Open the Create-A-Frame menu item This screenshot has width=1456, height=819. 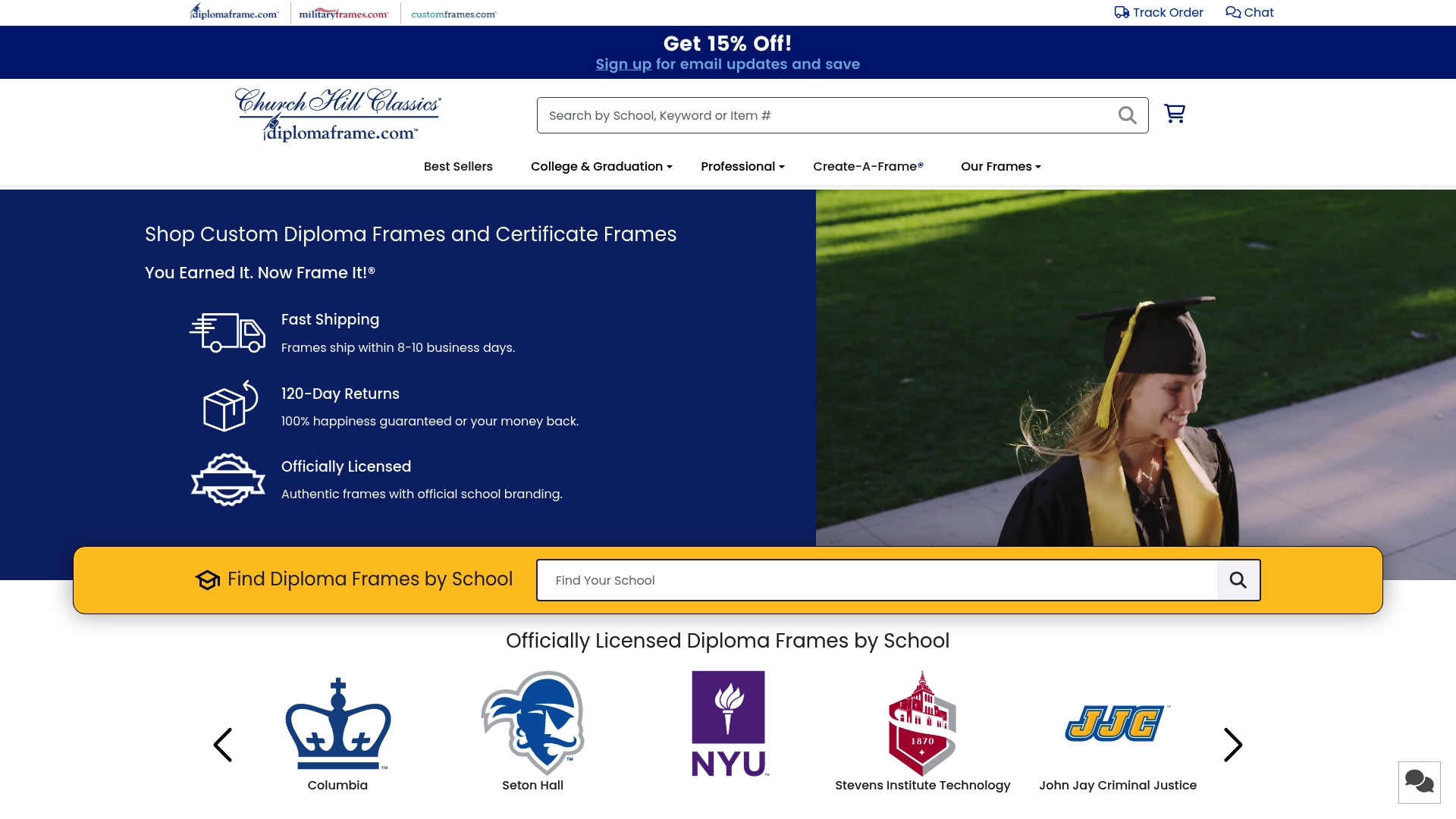(x=868, y=166)
